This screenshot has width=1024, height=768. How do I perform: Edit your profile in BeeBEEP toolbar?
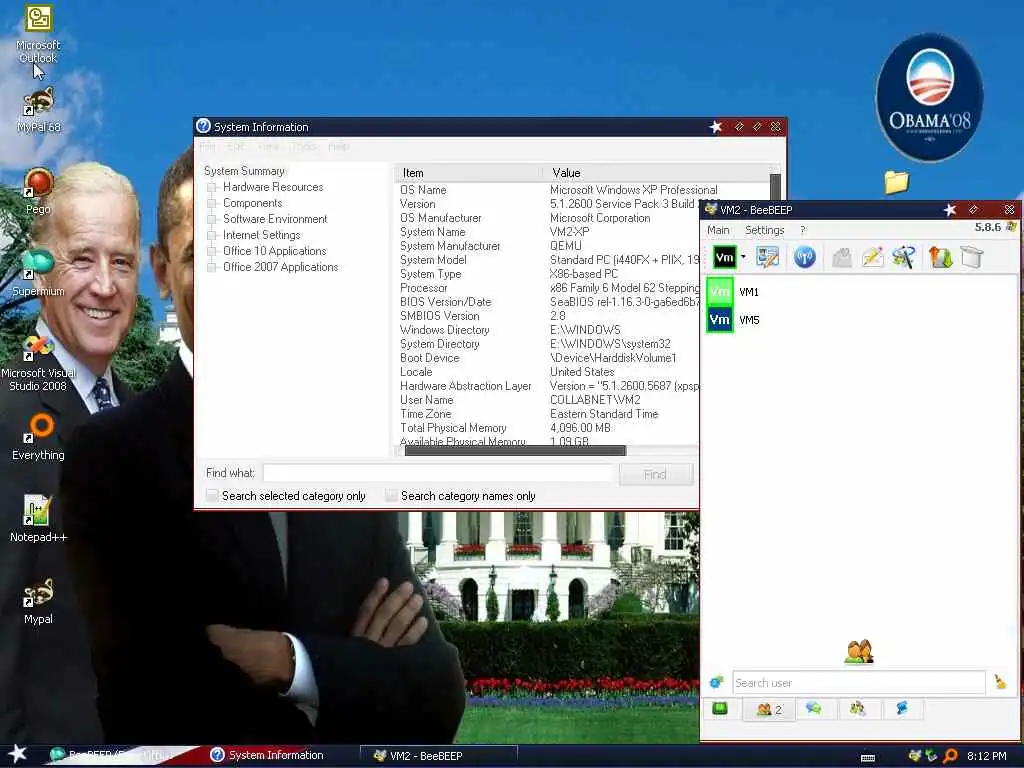pyautogui.click(x=767, y=257)
